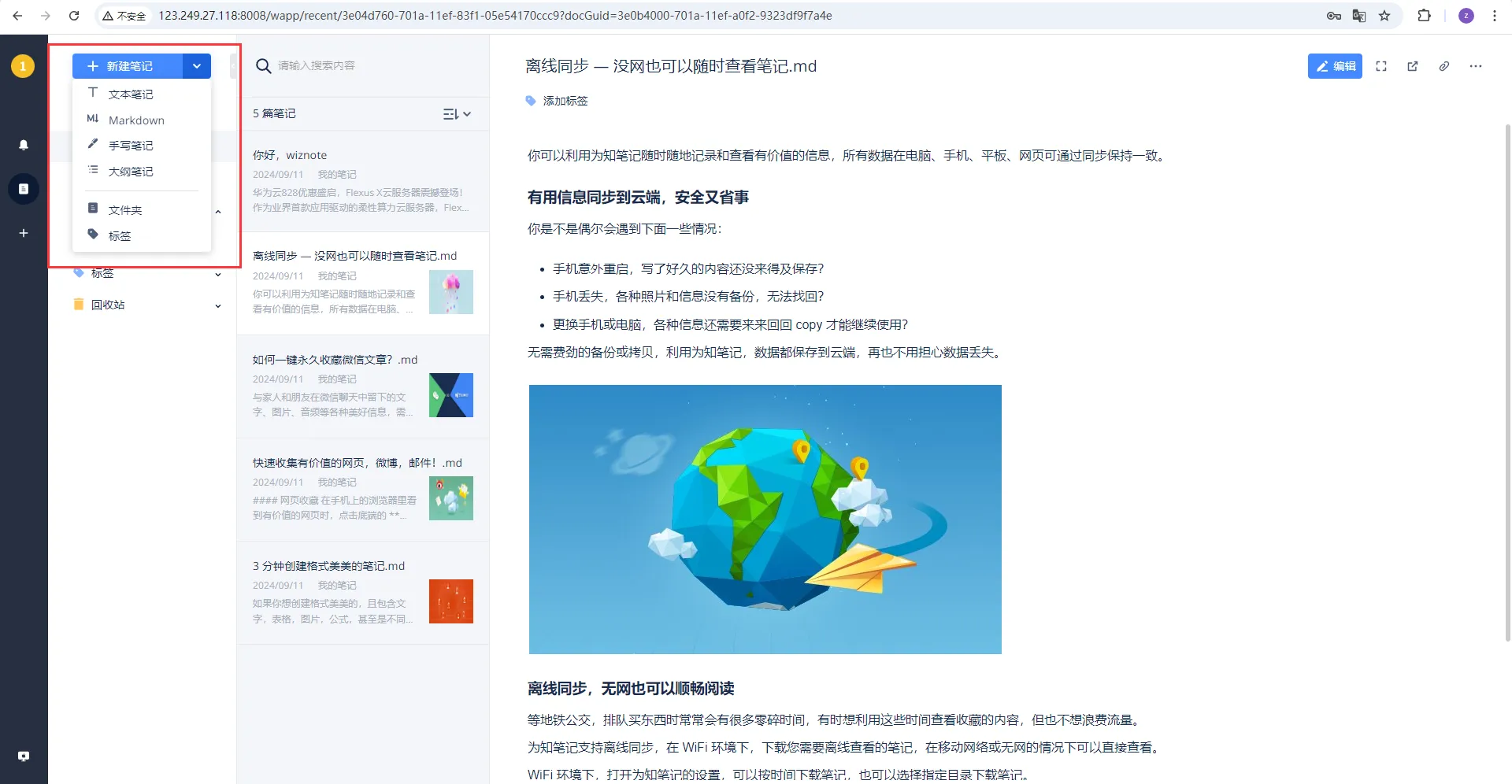The width and height of the screenshot is (1512, 784).
Task: Click thumbnail of 快速收集 note
Action: tap(451, 498)
